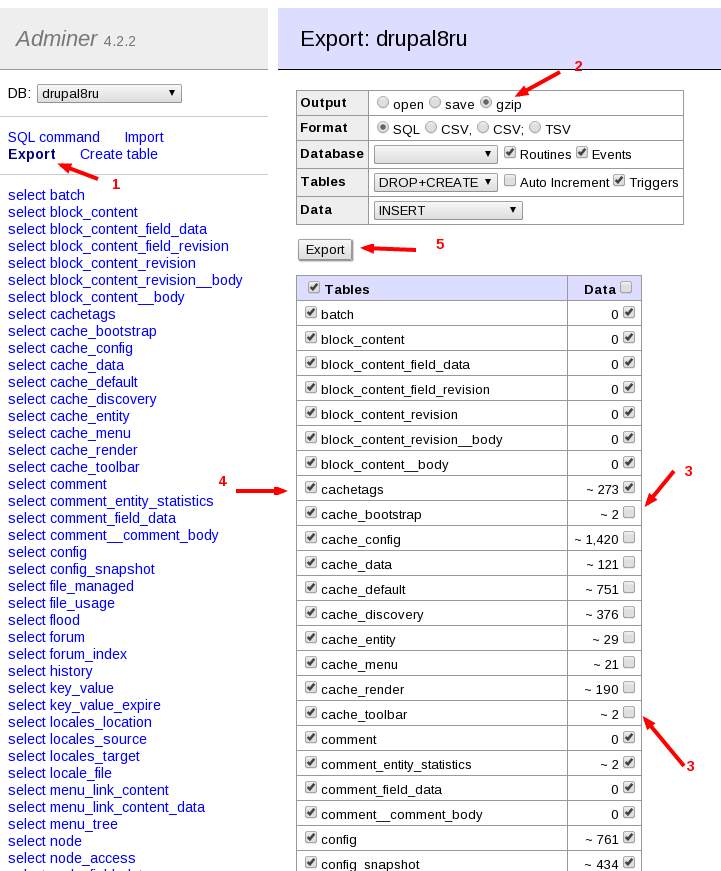Toggle the config data checkbox
The height and width of the screenshot is (871, 721).
[629, 837]
